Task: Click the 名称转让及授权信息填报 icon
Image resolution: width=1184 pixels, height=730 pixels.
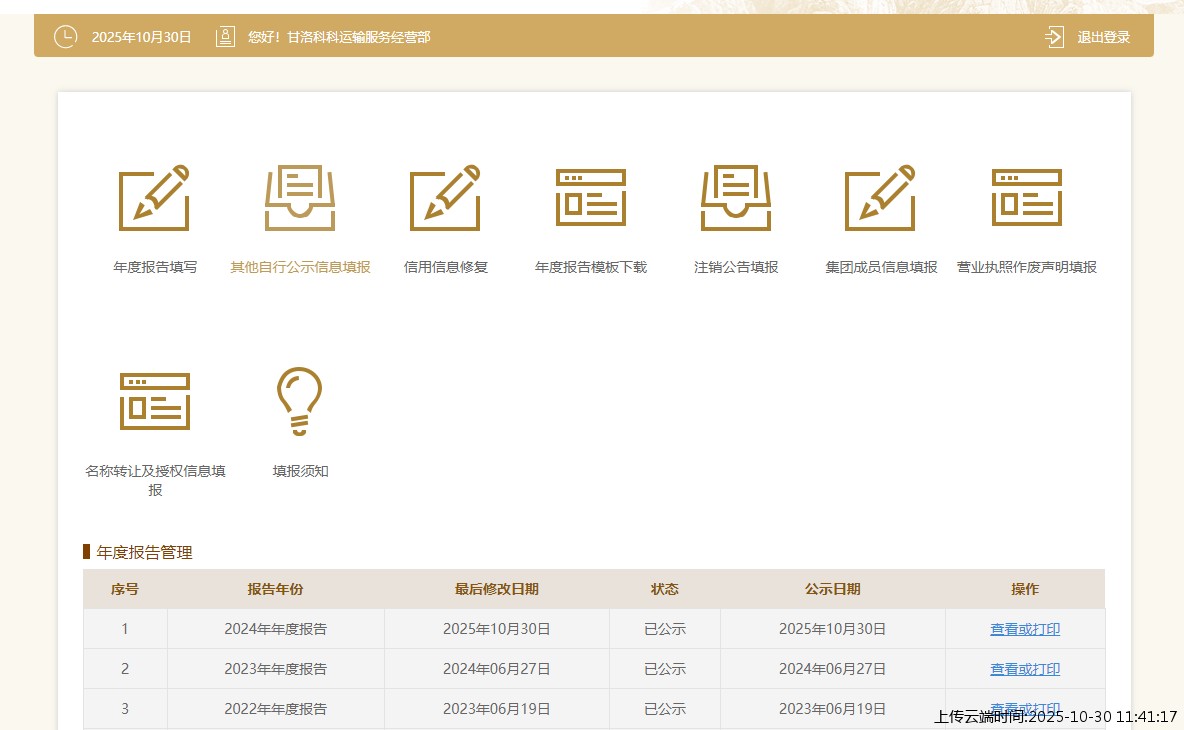Action: point(155,401)
